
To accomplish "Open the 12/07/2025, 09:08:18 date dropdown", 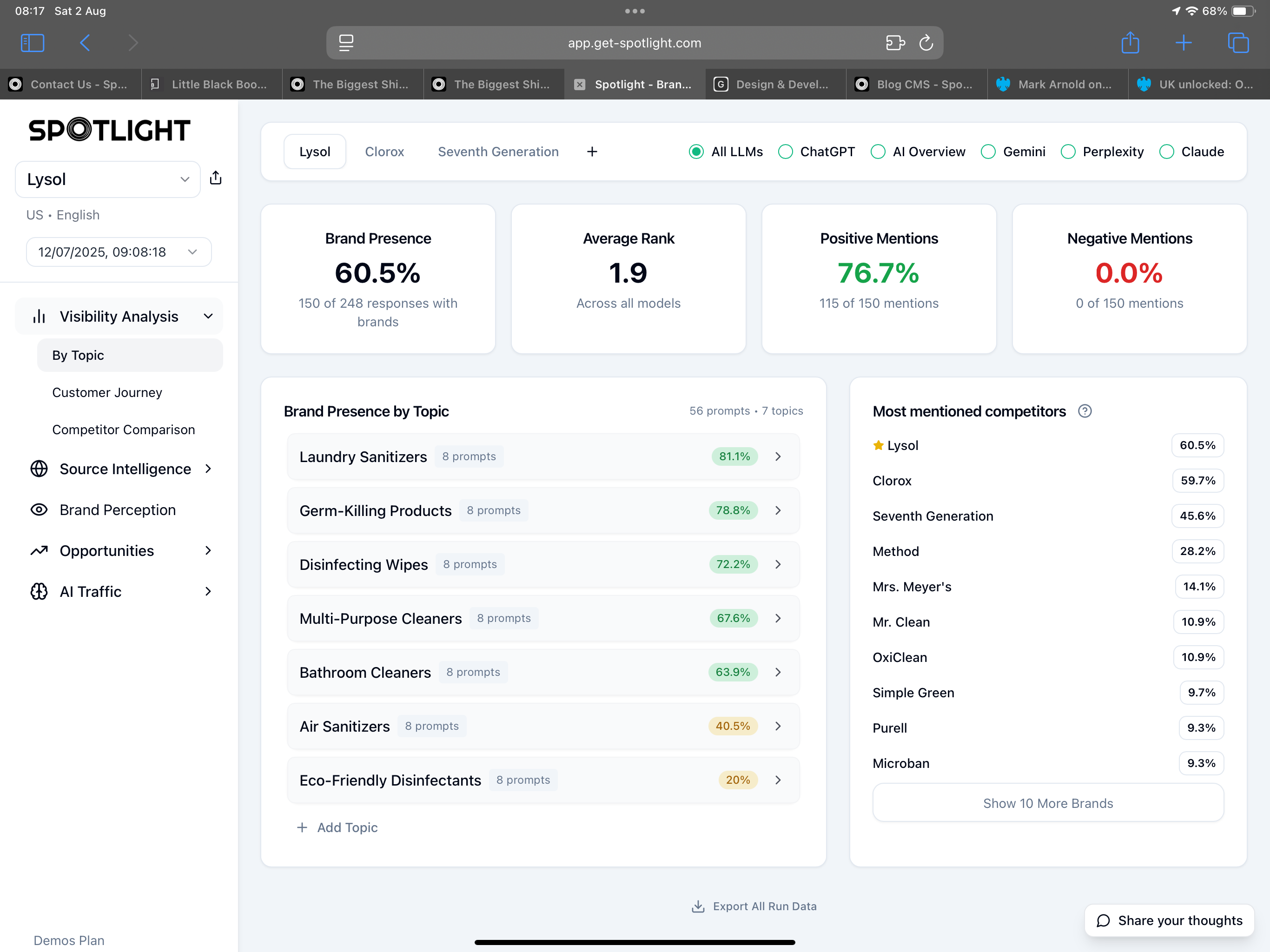I will click(x=119, y=252).
